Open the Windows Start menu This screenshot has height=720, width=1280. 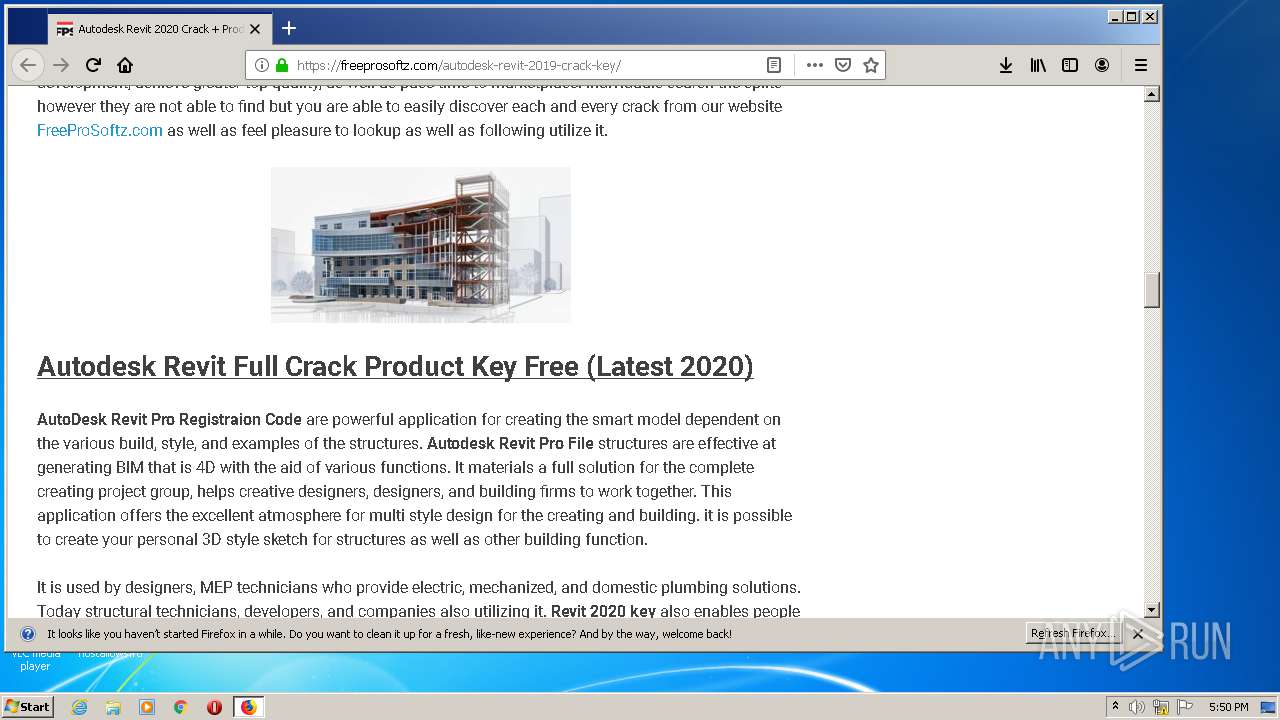[28, 706]
